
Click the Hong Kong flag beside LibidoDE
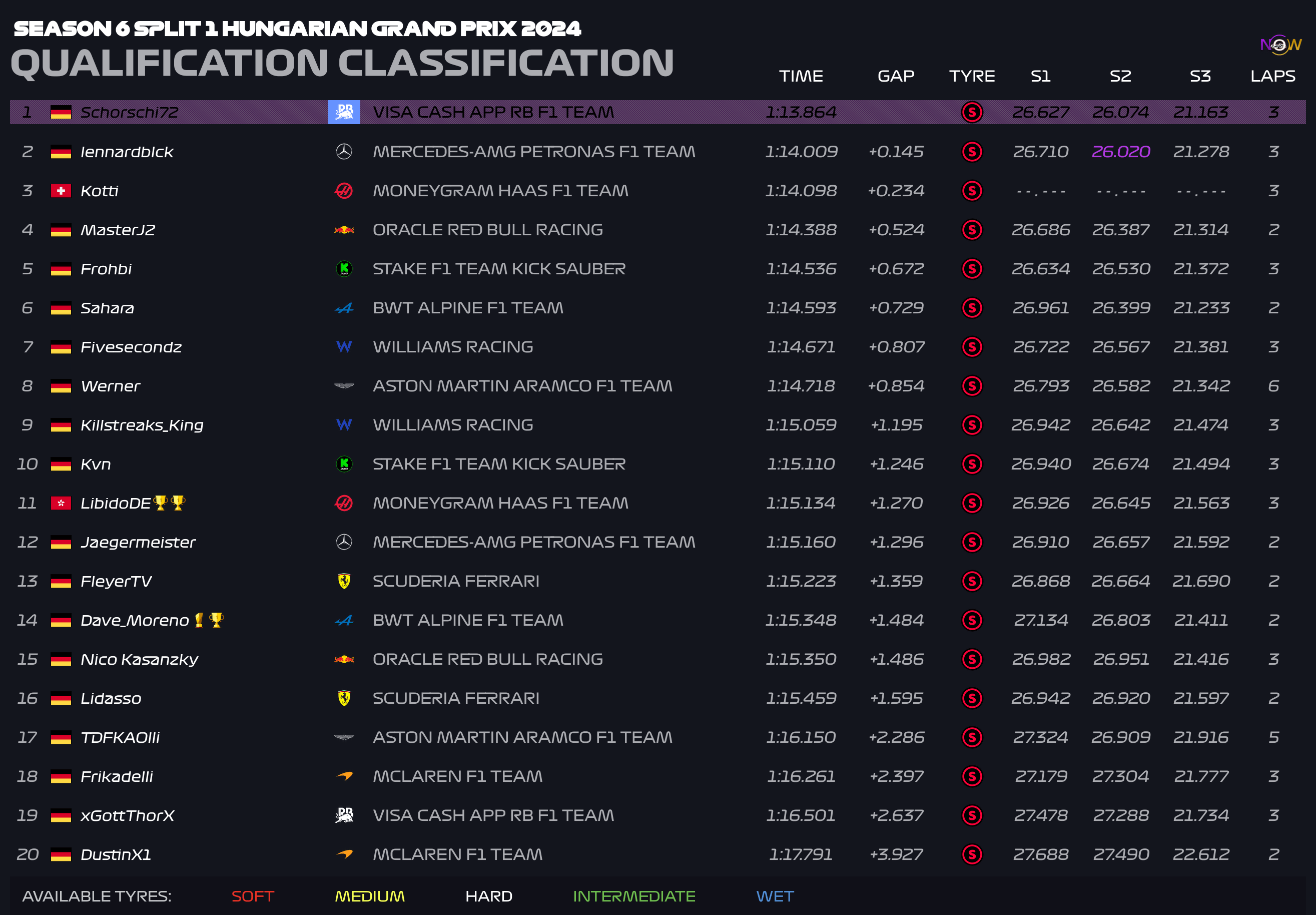tap(61, 503)
